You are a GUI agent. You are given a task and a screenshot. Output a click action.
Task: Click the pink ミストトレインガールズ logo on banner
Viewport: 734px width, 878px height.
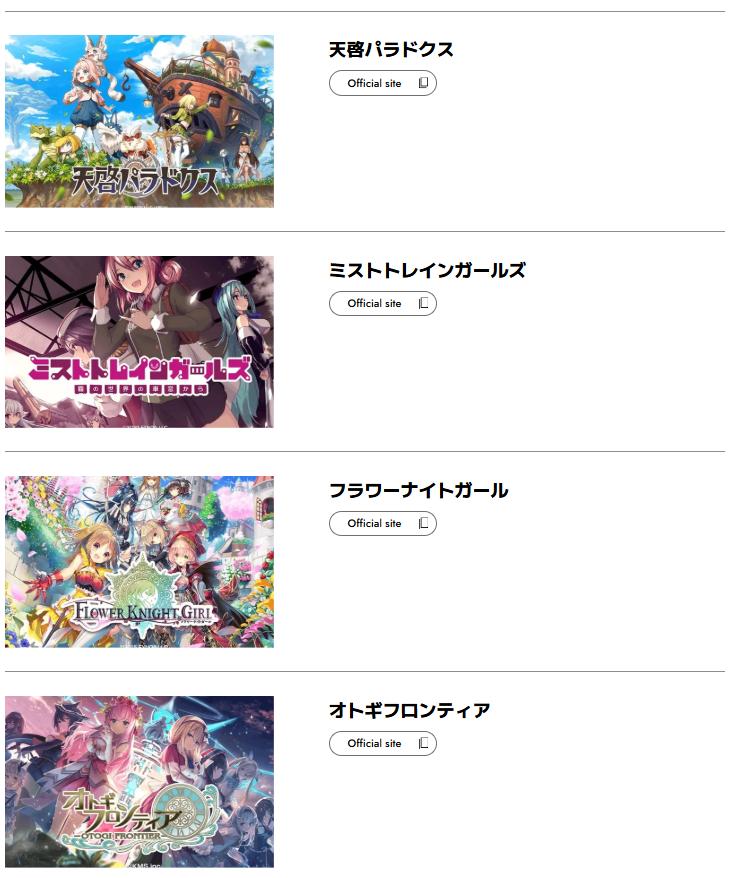point(139,374)
